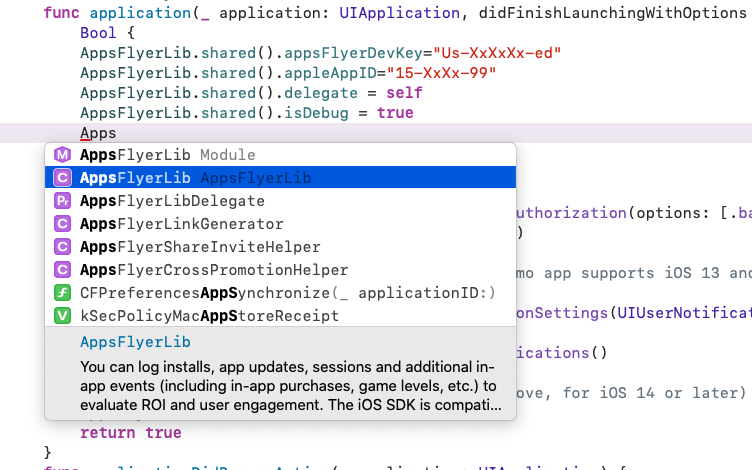
Task: Select CFPreferencesAppSynchronize function suggestion
Action: [281, 293]
